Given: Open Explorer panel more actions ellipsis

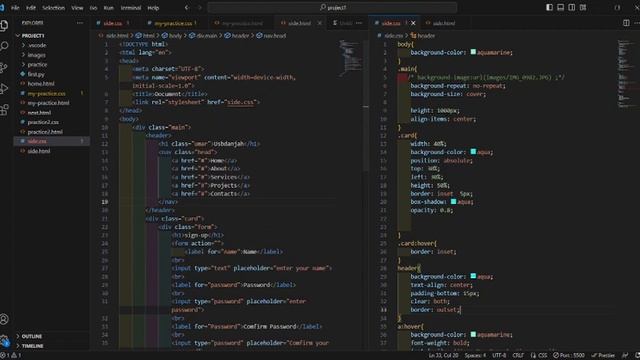Looking at the screenshot, I should (x=80, y=23).
